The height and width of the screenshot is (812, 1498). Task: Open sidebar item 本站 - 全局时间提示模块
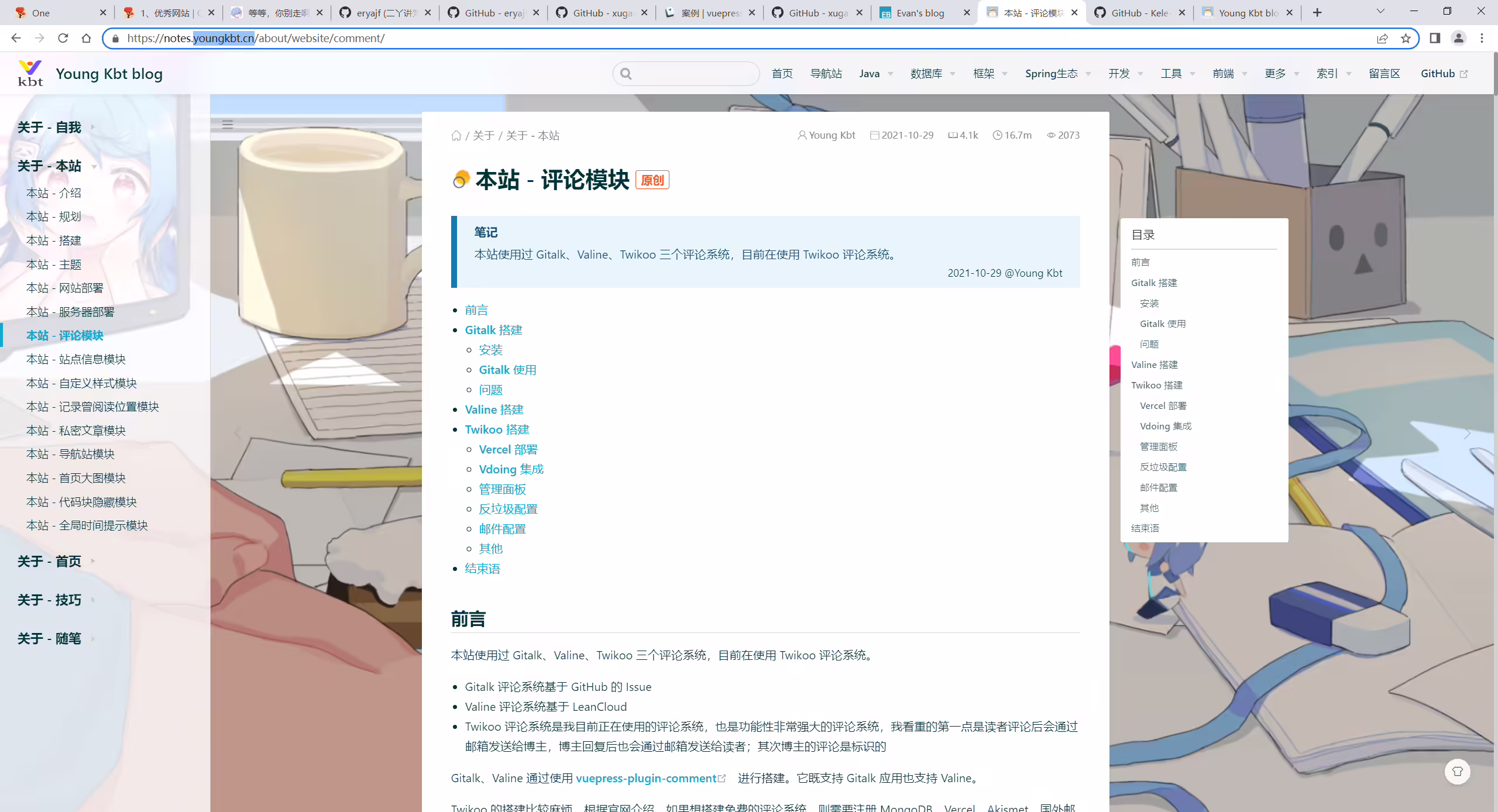pos(87,525)
